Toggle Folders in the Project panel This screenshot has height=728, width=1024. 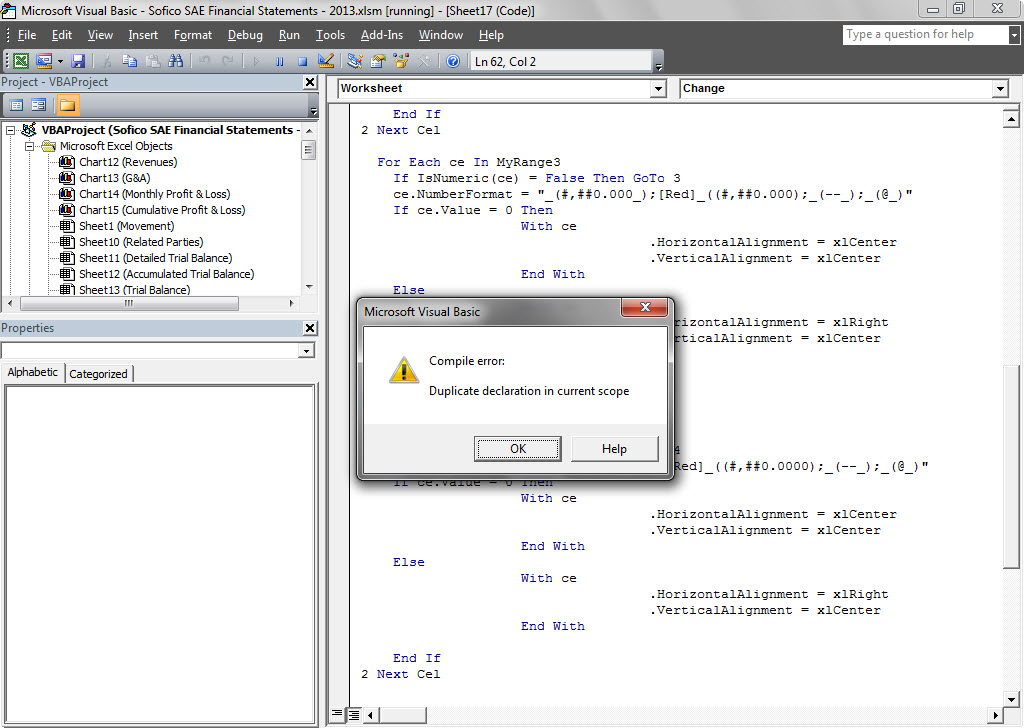67,105
